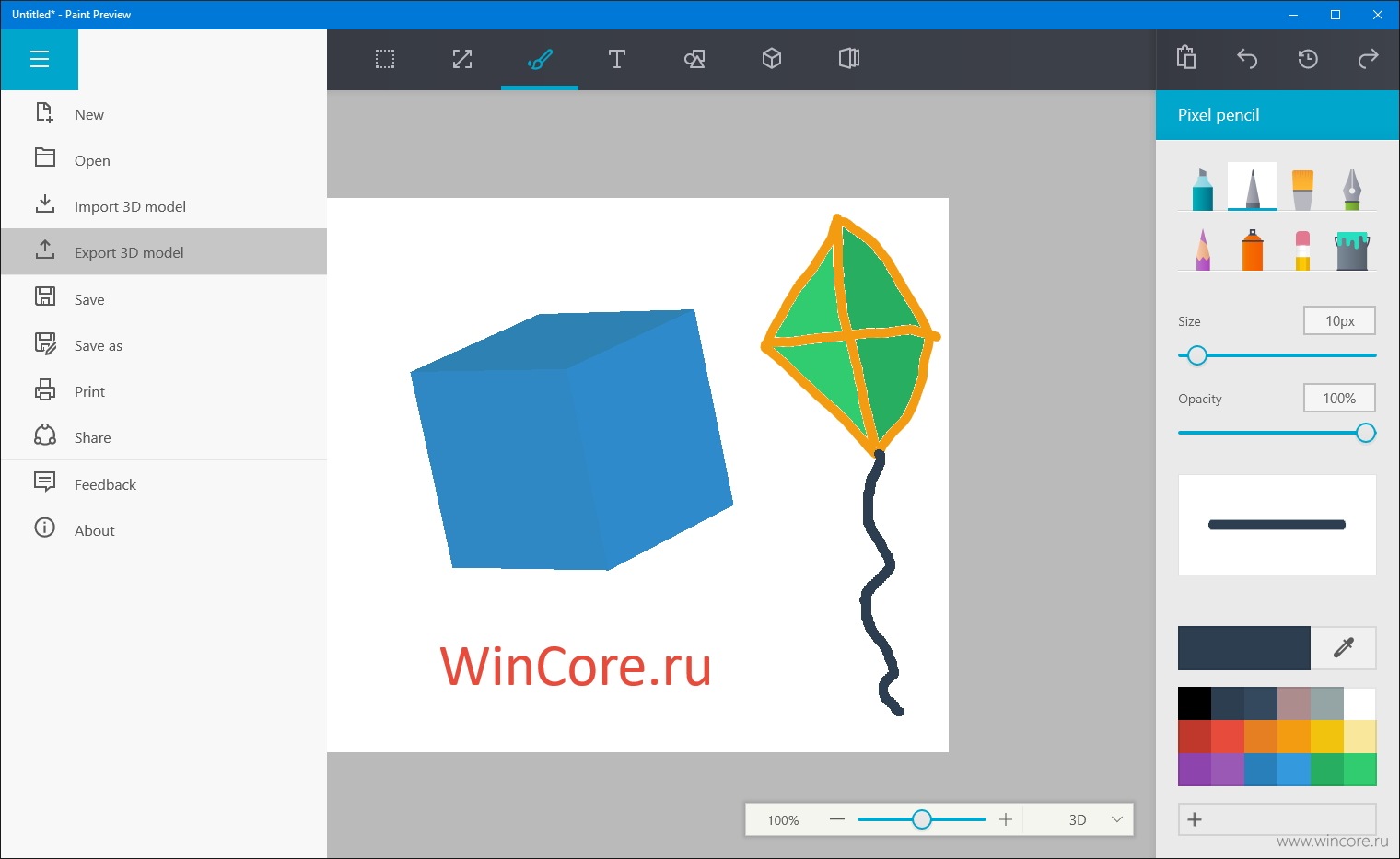This screenshot has width=1400, height=859.
Task: Open the Stickers tool
Action: [x=849, y=60]
